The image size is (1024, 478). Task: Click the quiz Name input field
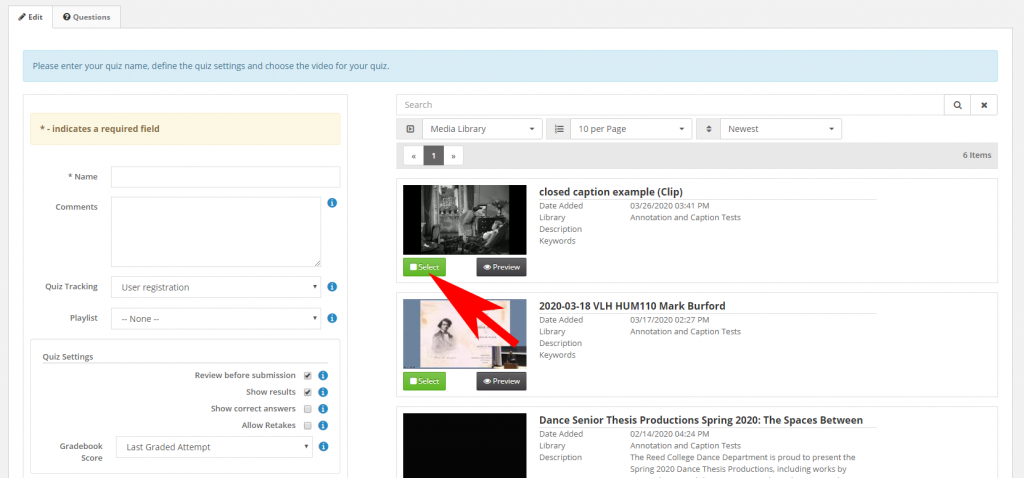[225, 177]
